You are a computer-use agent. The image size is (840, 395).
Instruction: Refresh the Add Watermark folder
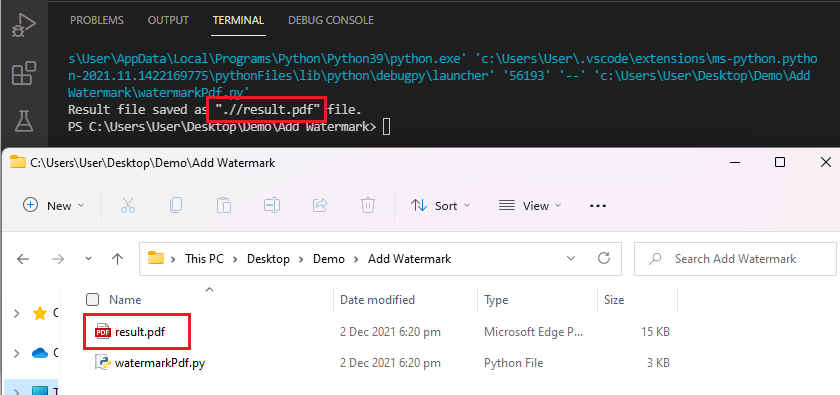click(x=604, y=258)
